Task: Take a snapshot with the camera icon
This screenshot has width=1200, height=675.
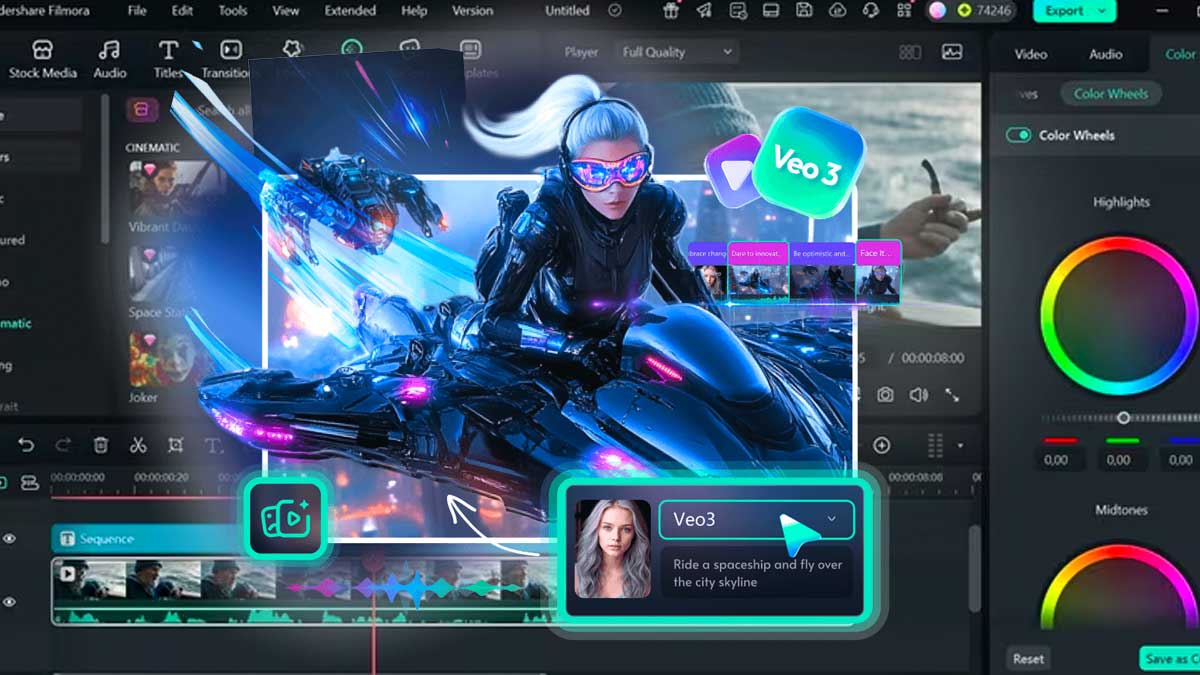Action: click(x=886, y=396)
